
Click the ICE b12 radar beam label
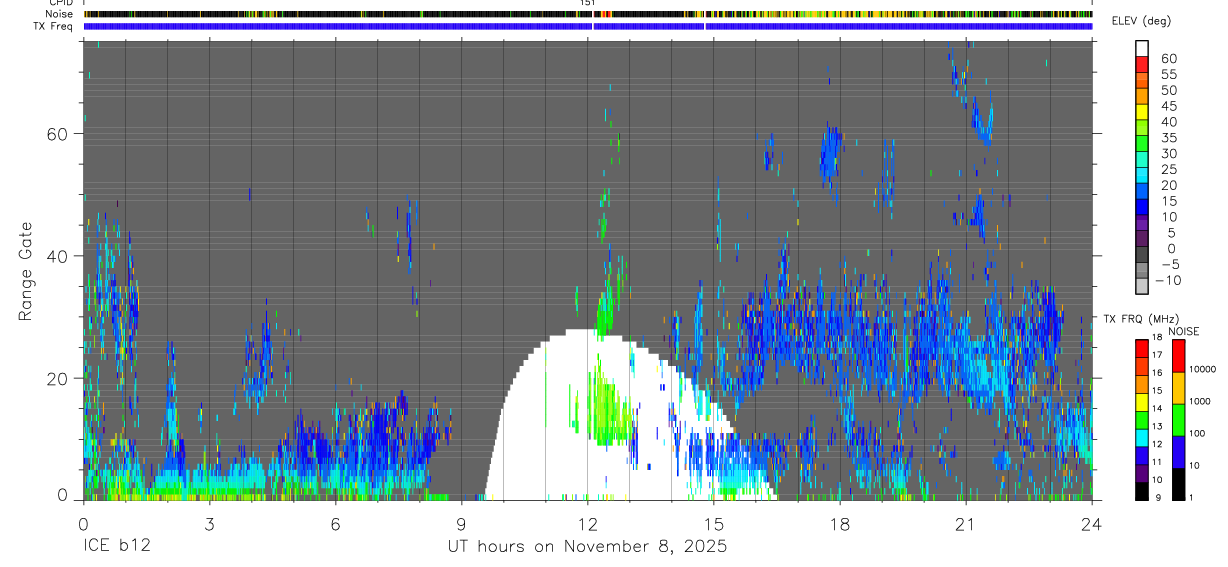(116, 546)
